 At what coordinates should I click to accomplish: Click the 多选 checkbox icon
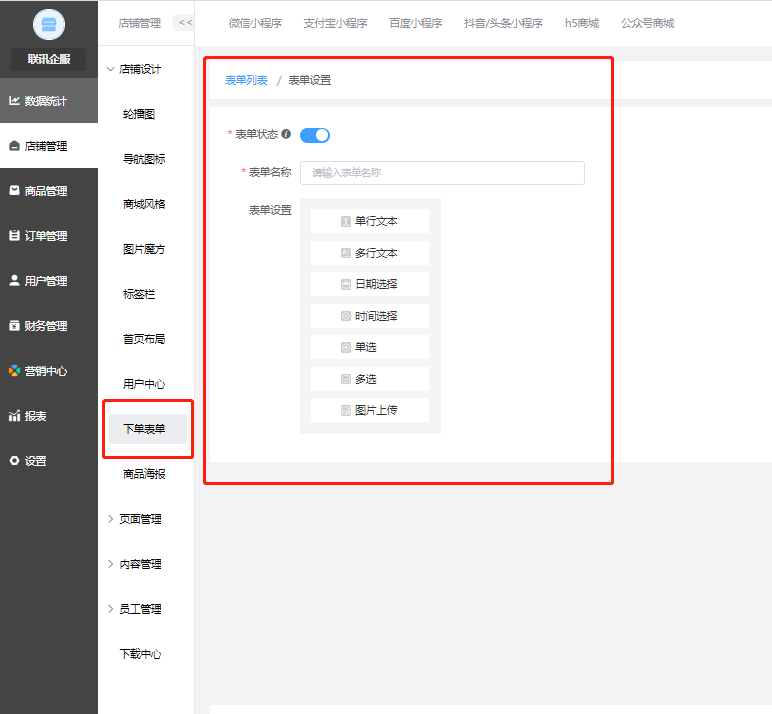pyautogui.click(x=346, y=379)
